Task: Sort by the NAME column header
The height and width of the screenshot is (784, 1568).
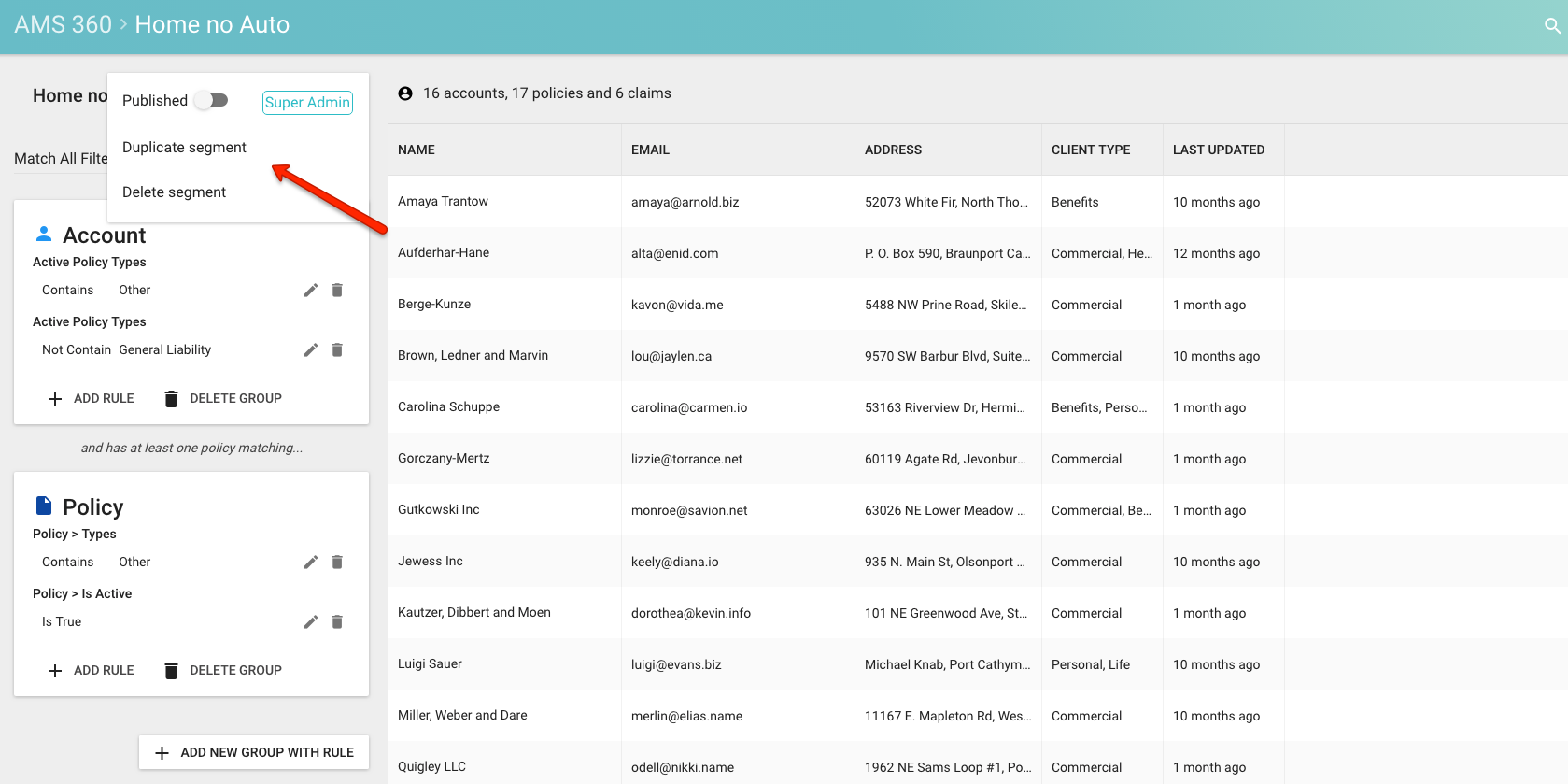Action: pyautogui.click(x=417, y=150)
